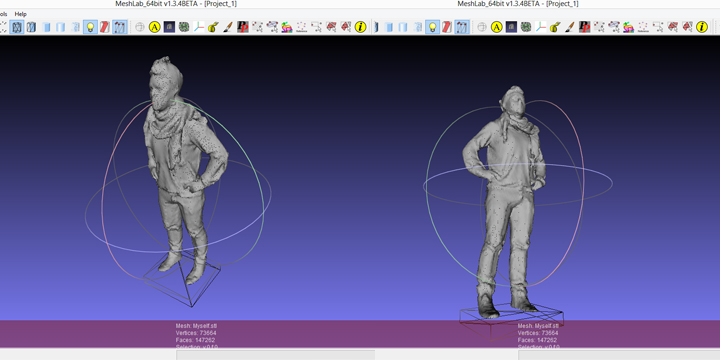
Task: Select the axis manipulator icon in left window
Action: (x=198, y=27)
